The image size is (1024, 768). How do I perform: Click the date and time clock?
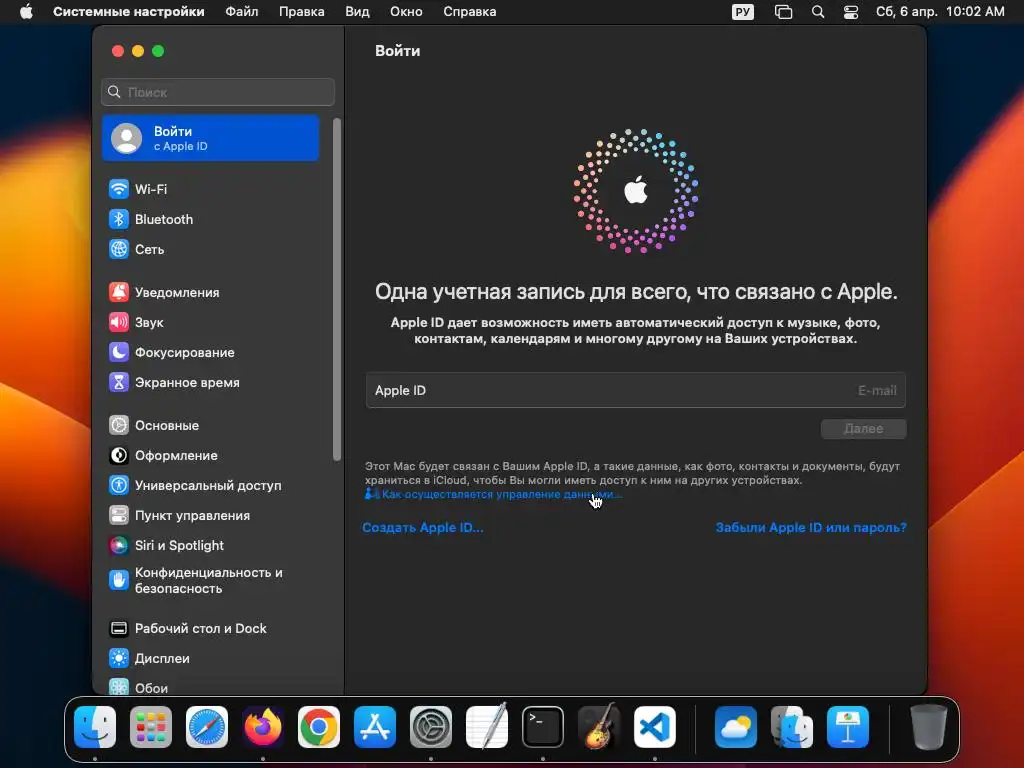coord(940,12)
